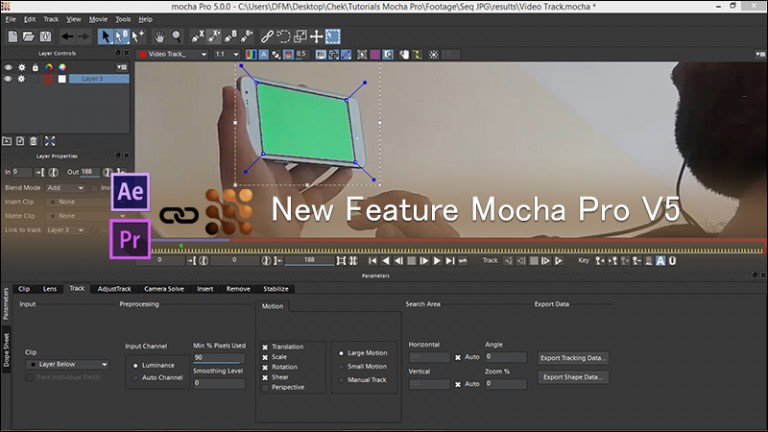
Task: Click the Open Project folder icon
Action: (28, 36)
